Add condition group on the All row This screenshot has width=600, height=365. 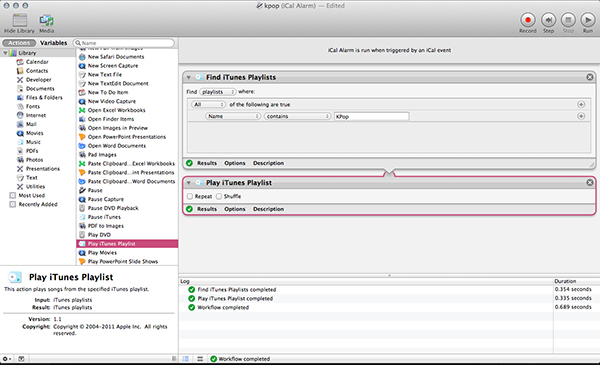(x=581, y=104)
